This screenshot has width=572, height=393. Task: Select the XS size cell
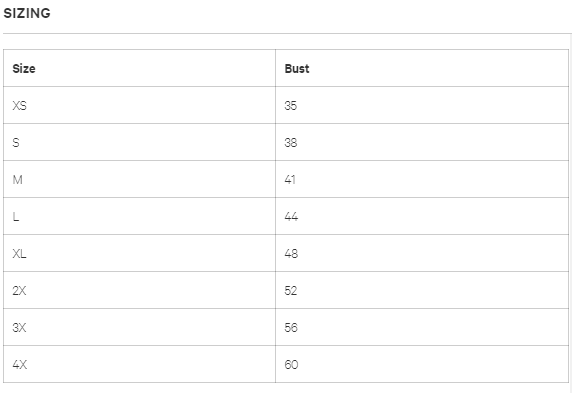pyautogui.click(x=139, y=105)
